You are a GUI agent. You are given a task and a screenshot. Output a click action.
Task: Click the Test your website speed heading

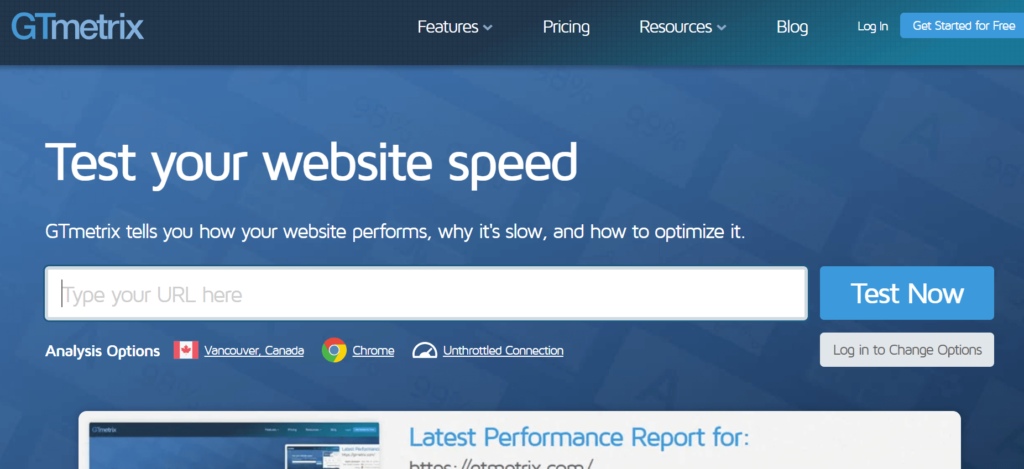312,163
